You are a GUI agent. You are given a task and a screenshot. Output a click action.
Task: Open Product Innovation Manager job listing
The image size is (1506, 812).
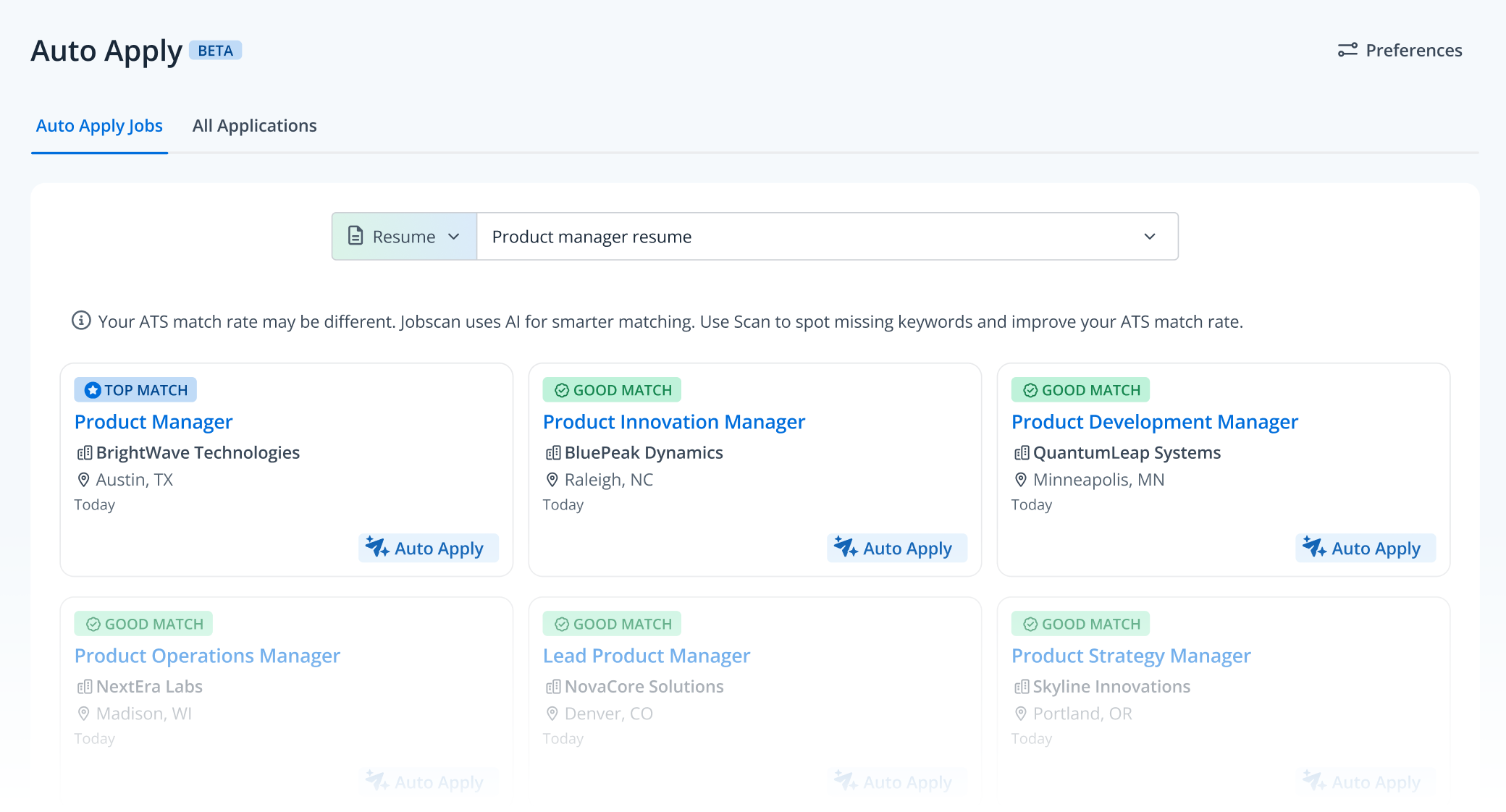(x=674, y=422)
